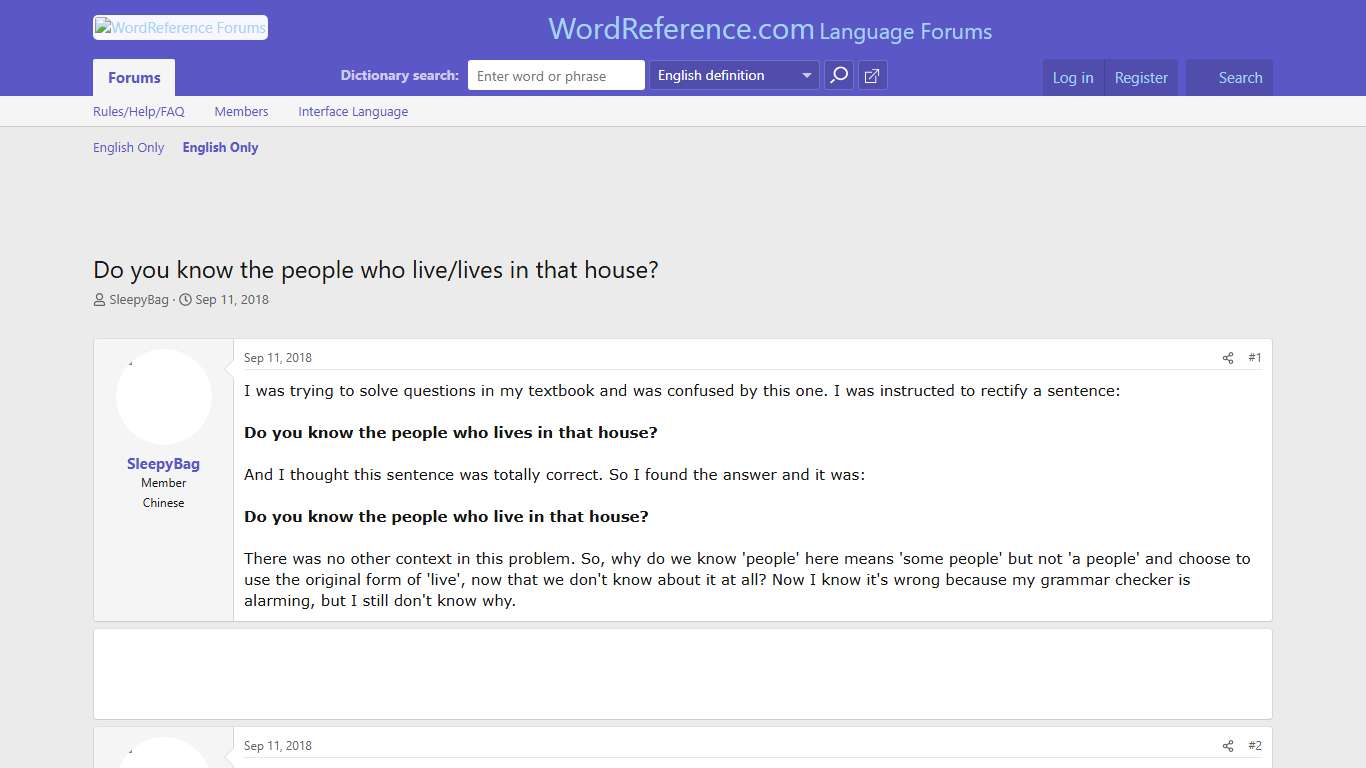This screenshot has height=768, width=1366.
Task: Click the share icon on post #2
Action: point(1227,745)
